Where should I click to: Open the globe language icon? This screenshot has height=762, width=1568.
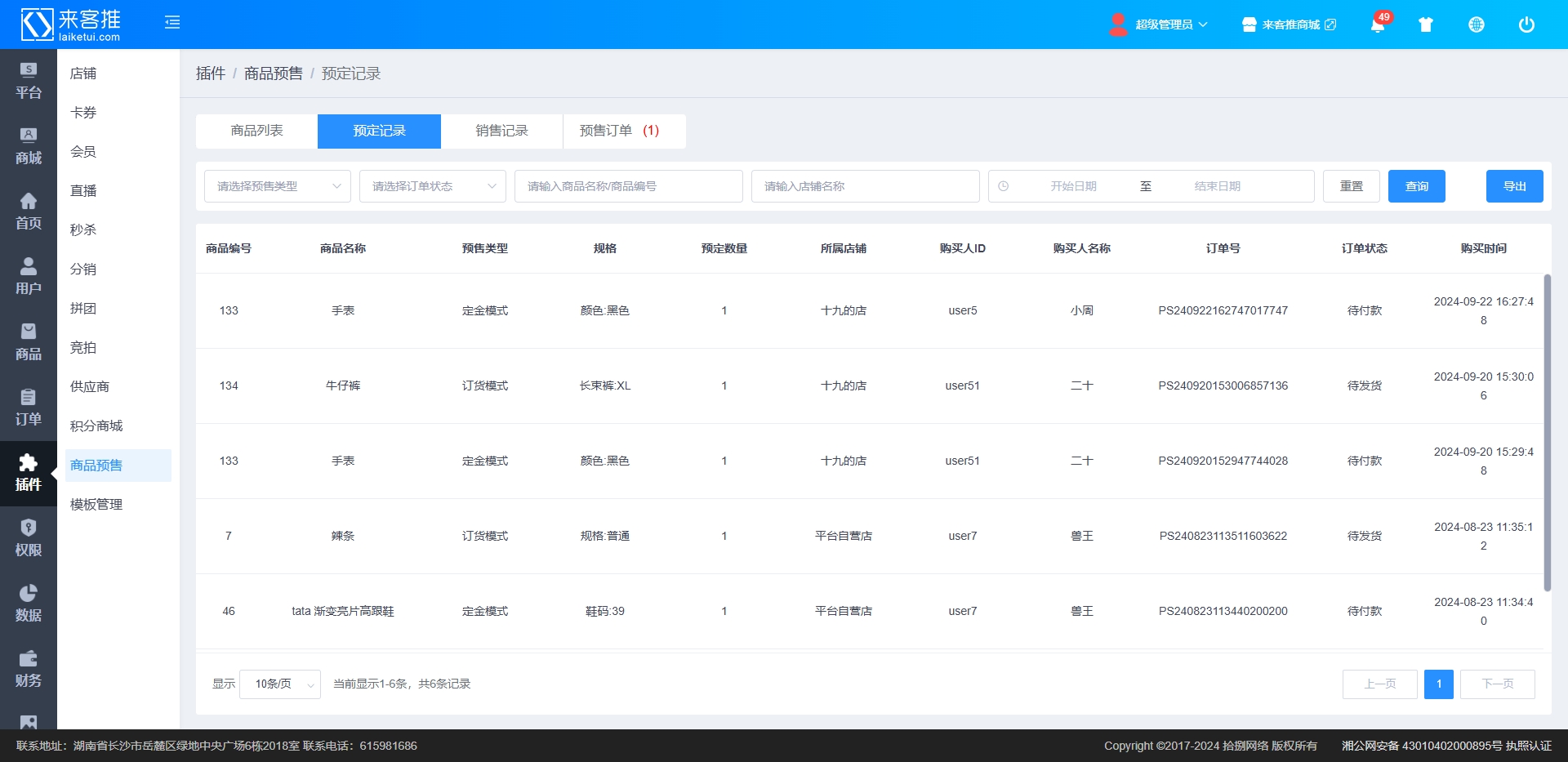[x=1477, y=25]
